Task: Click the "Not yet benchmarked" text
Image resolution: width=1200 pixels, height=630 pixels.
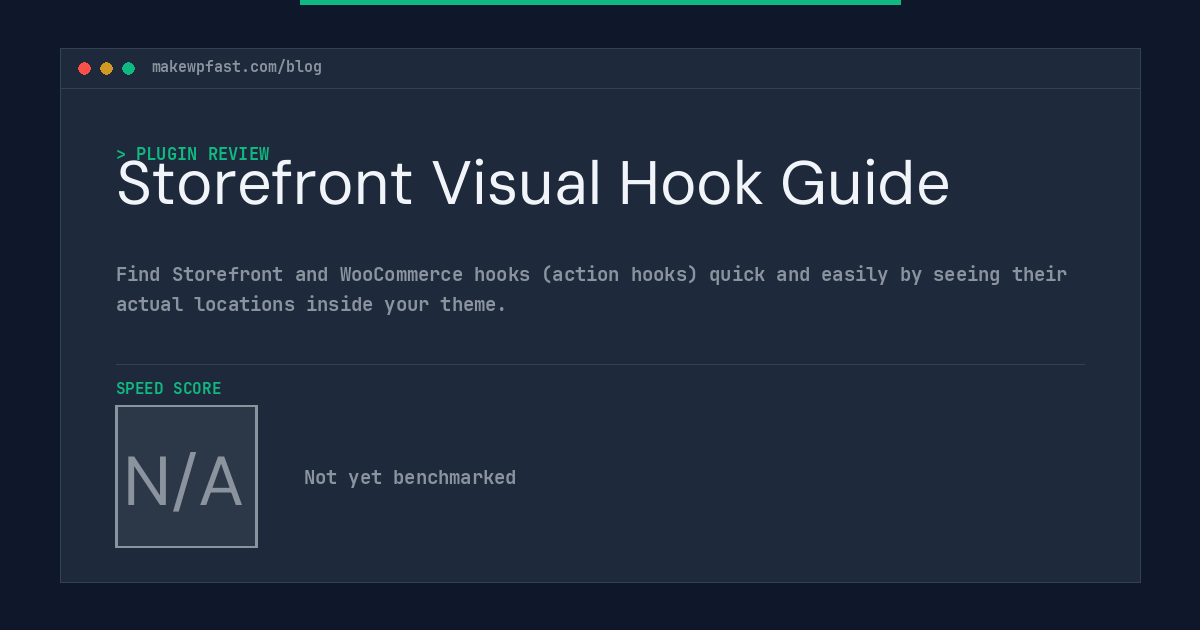Action: 410,477
